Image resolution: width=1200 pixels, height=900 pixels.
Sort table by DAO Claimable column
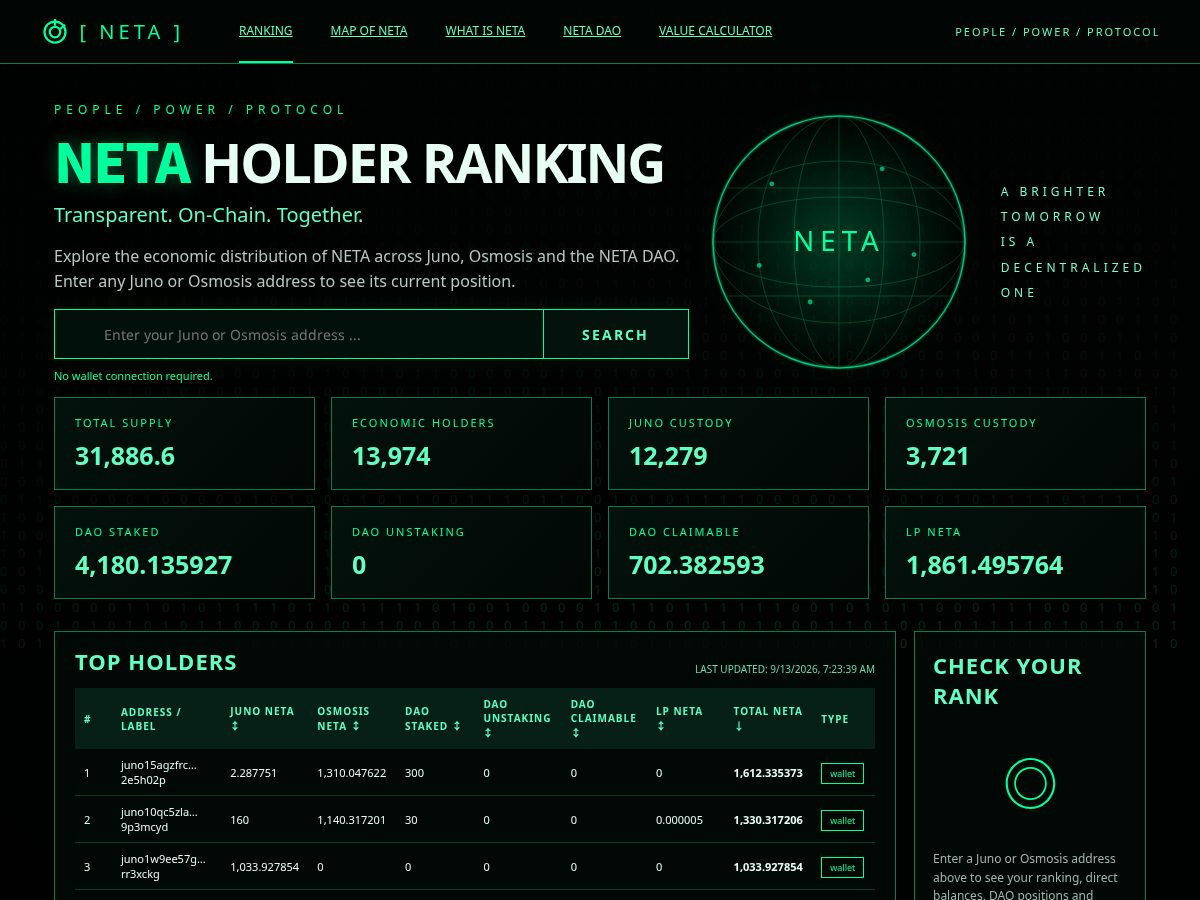point(603,718)
